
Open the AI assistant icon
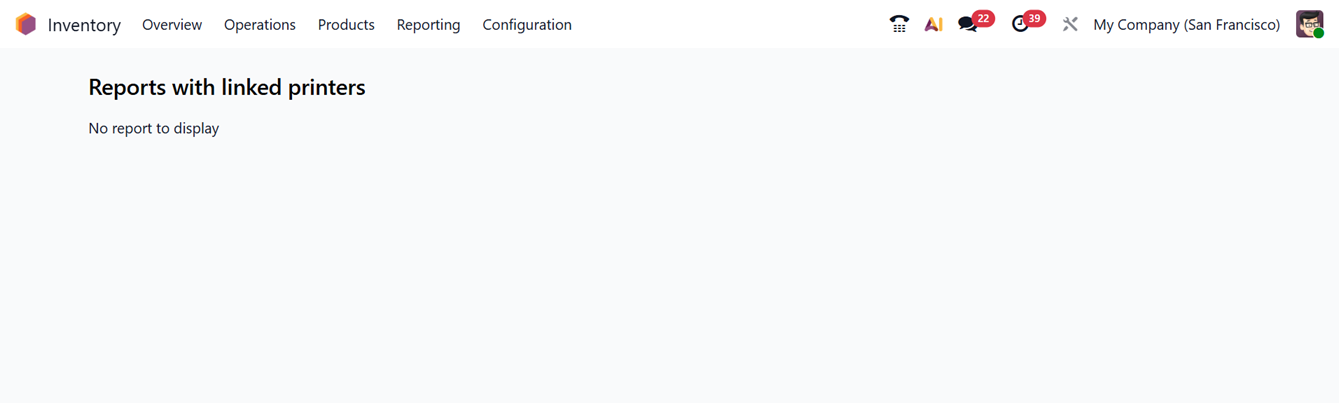click(933, 24)
